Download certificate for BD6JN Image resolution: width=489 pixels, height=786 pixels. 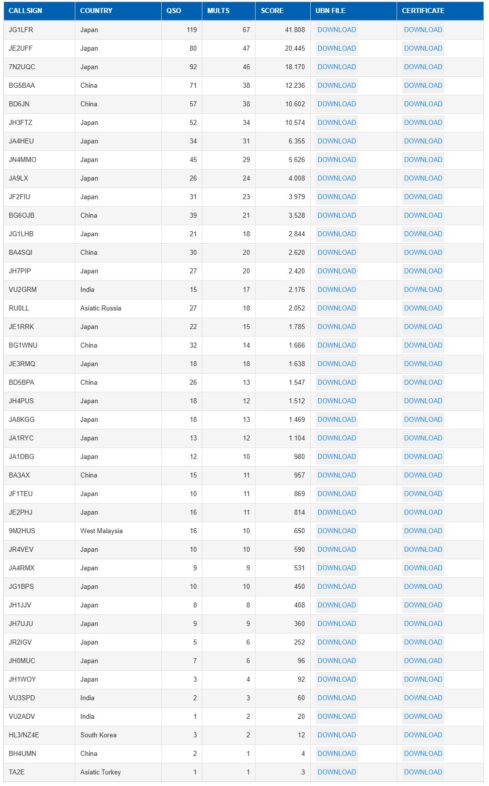pyautogui.click(x=423, y=104)
